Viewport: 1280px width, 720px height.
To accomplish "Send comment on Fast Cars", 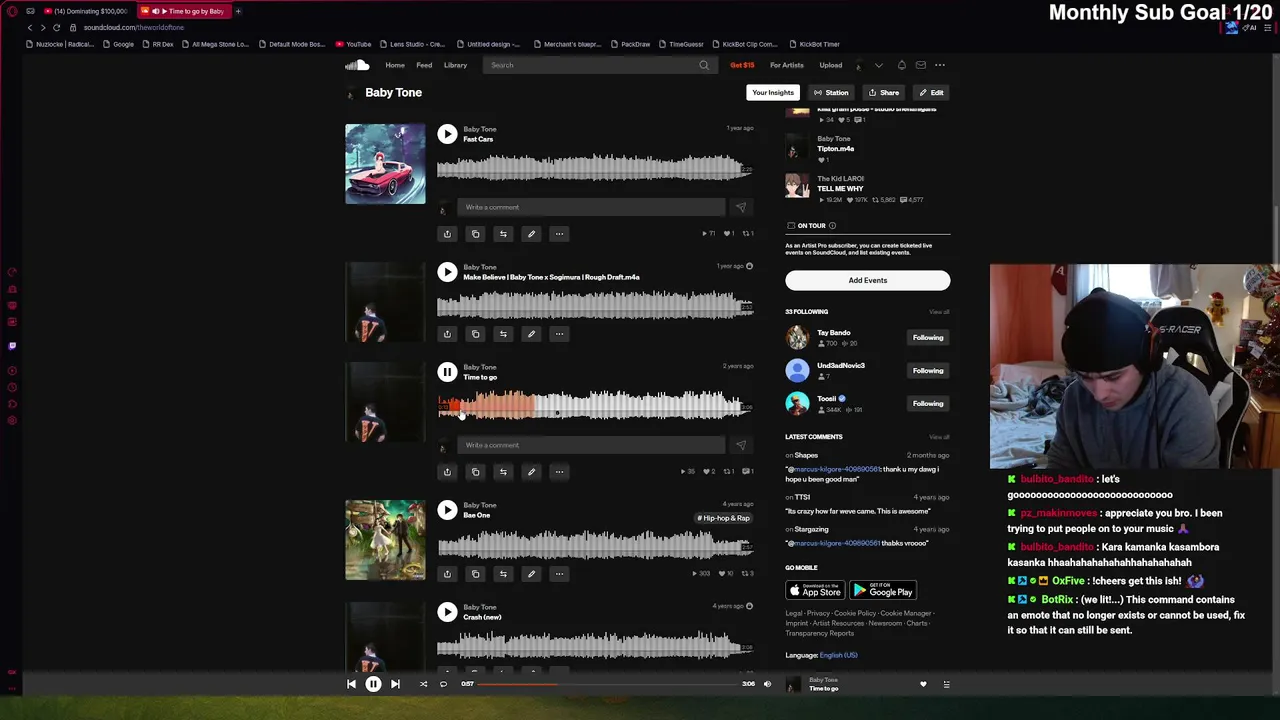I will 741,207.
